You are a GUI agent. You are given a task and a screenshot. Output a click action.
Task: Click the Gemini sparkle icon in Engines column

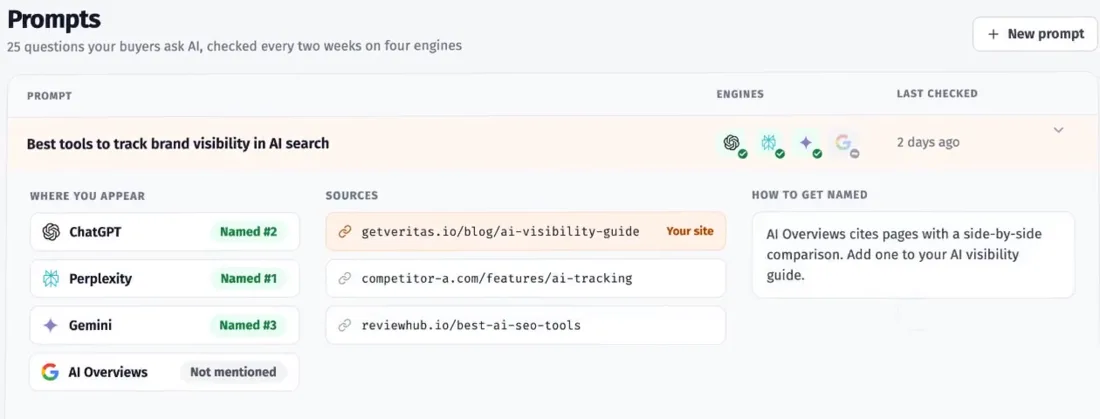coord(806,142)
